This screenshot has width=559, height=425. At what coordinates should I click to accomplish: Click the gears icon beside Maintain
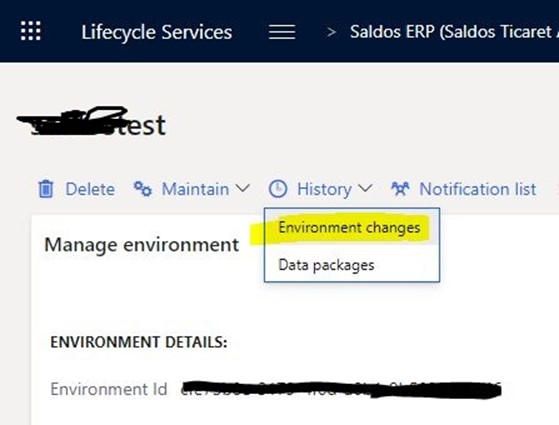[x=143, y=189]
